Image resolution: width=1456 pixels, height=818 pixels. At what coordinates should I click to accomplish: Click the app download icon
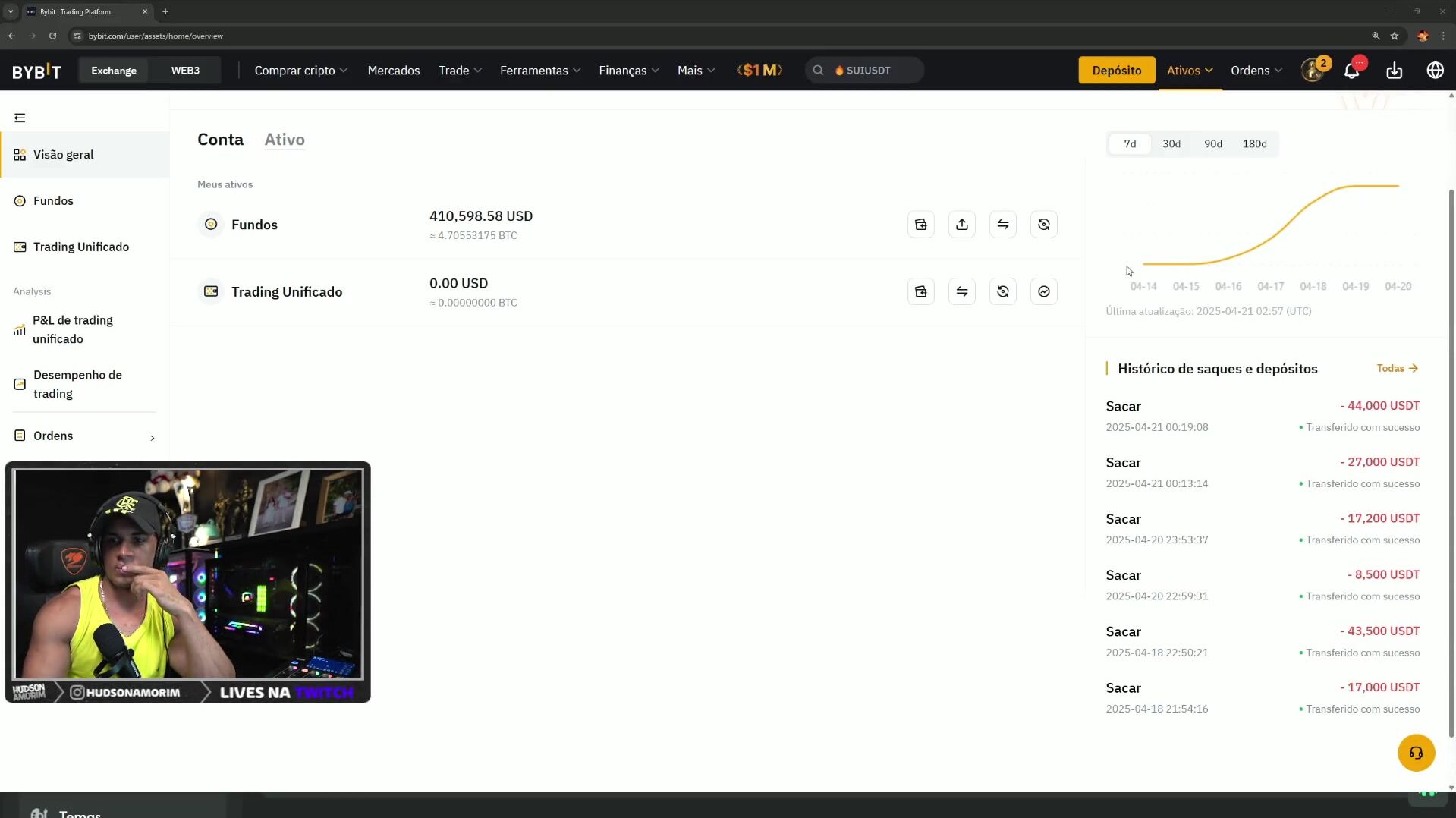(x=1395, y=71)
